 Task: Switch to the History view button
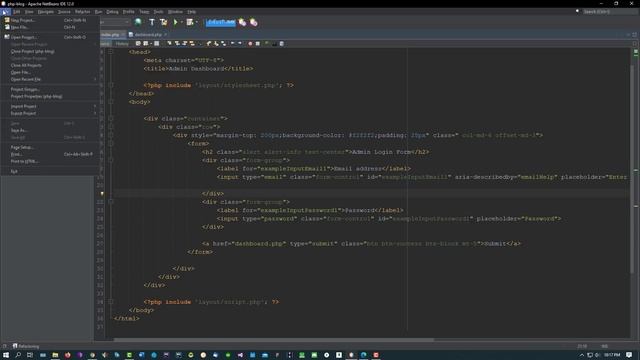pyautogui.click(x=122, y=43)
